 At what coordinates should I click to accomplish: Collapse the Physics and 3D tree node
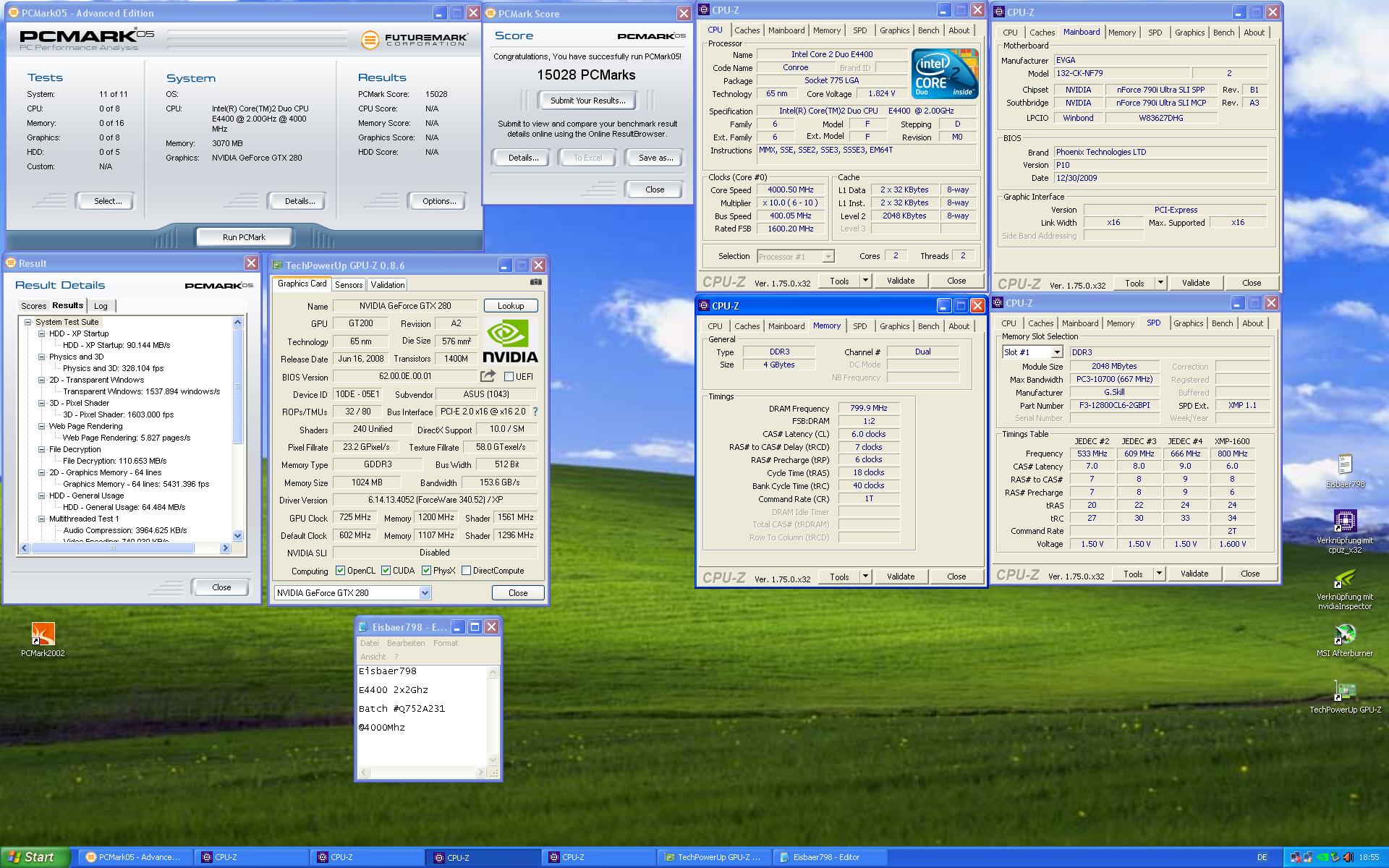(42, 357)
